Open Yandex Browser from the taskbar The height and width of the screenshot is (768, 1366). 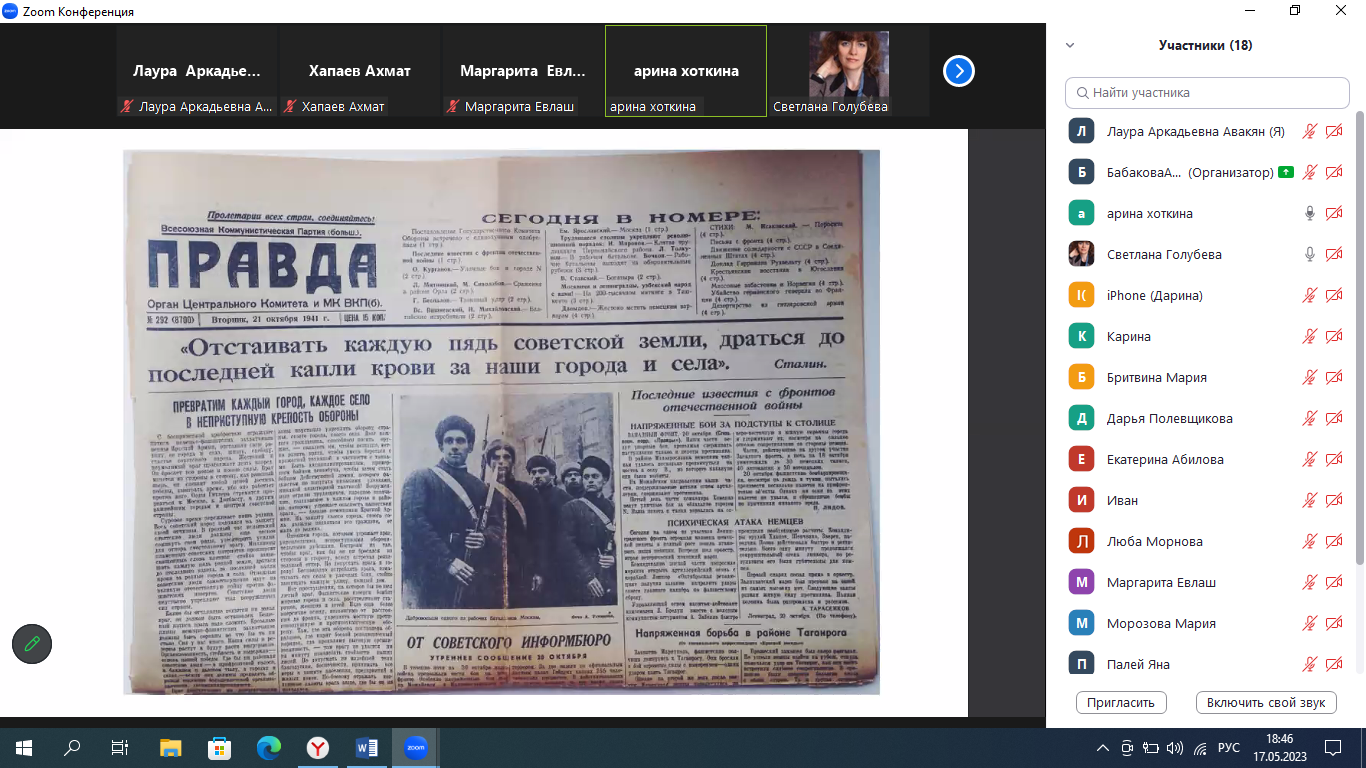pos(317,747)
